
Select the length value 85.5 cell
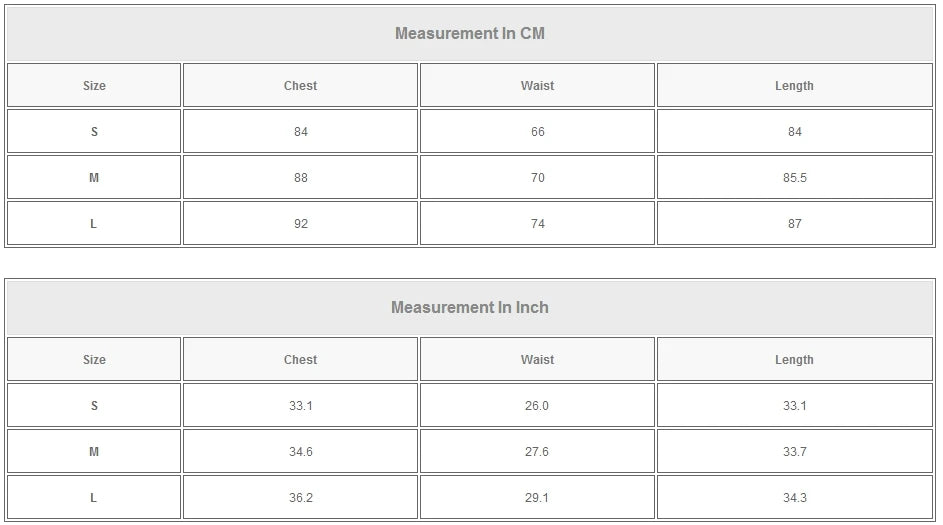pos(794,178)
